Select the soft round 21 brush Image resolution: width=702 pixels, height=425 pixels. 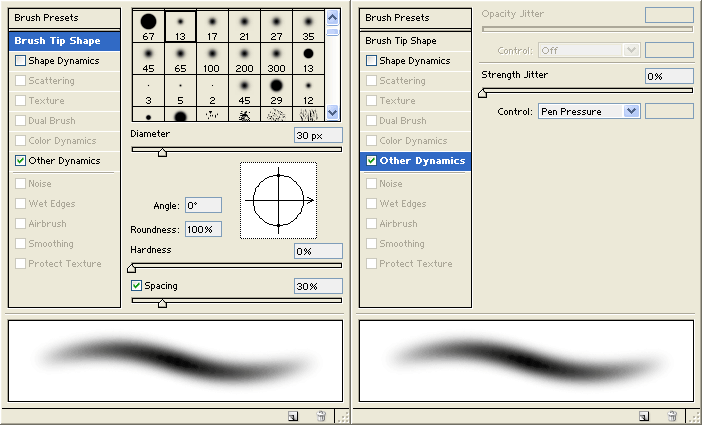point(244,26)
